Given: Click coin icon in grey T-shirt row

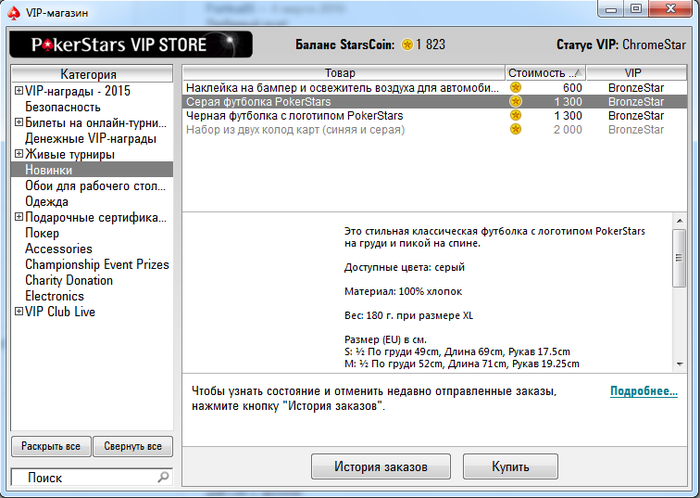Looking at the screenshot, I should pyautogui.click(x=516, y=101).
